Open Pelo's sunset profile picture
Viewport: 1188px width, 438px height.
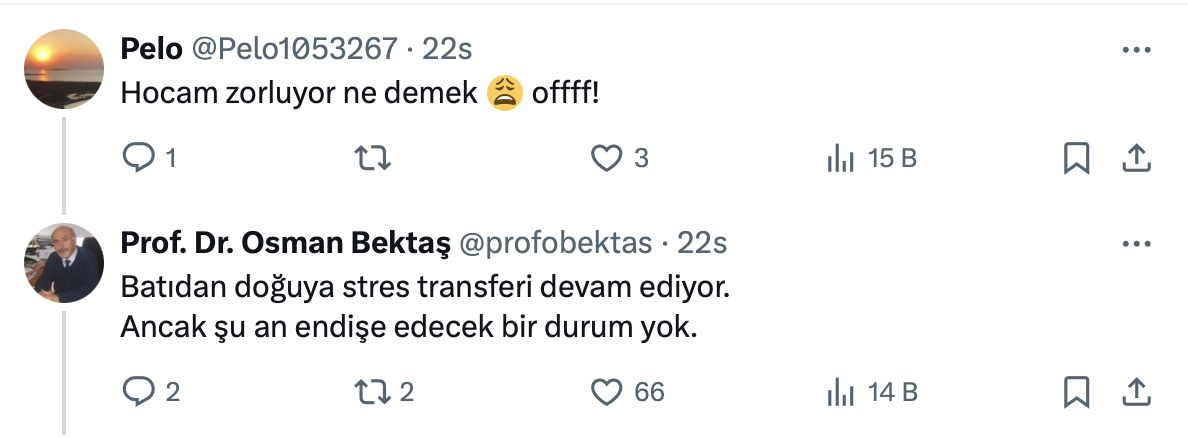64,69
